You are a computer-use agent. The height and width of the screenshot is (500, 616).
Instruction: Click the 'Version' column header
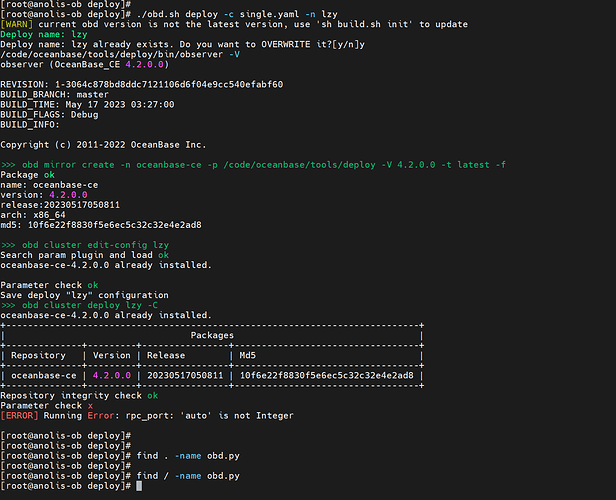click(112, 355)
